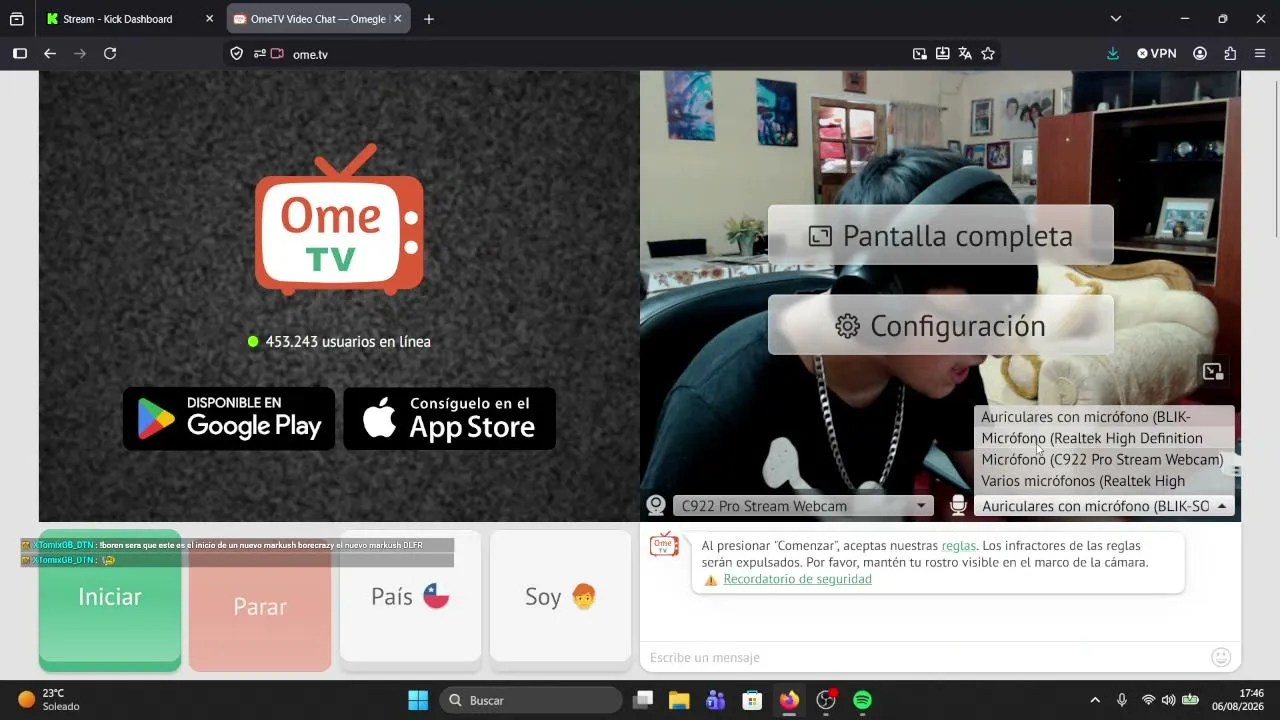Open Spotify from the taskbar

862,700
